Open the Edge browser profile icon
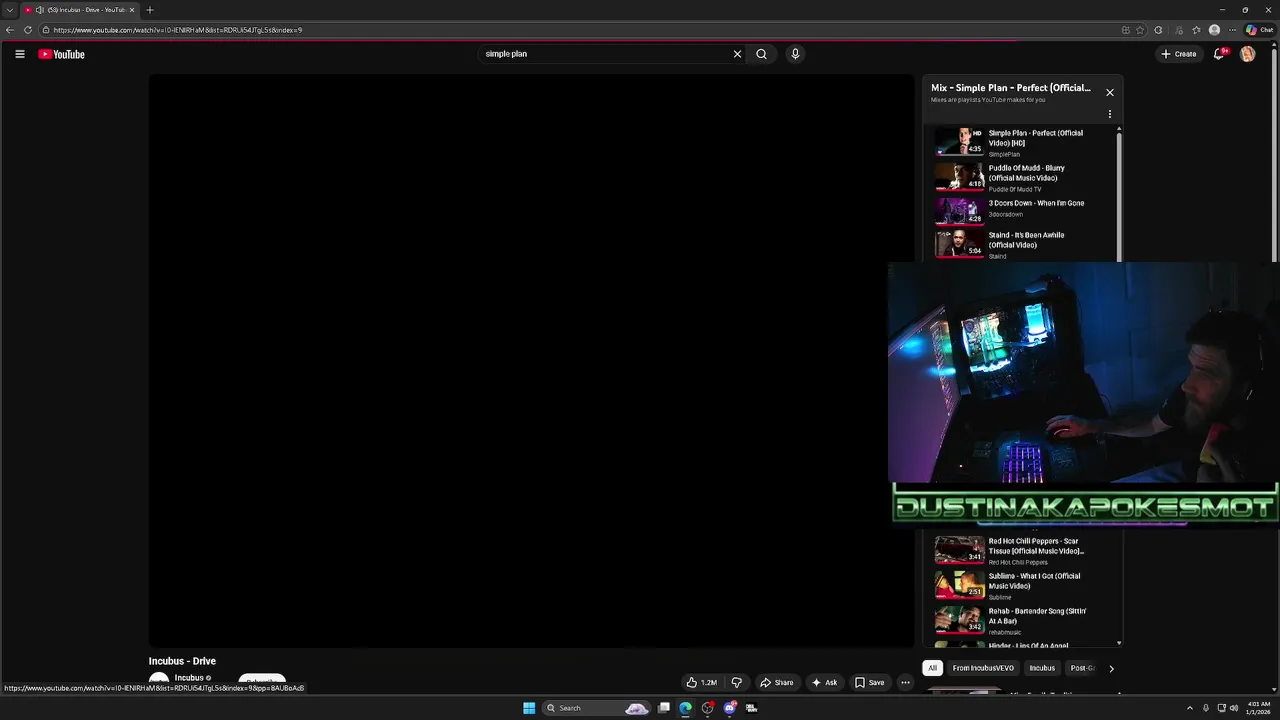The image size is (1280, 720). point(1214,30)
